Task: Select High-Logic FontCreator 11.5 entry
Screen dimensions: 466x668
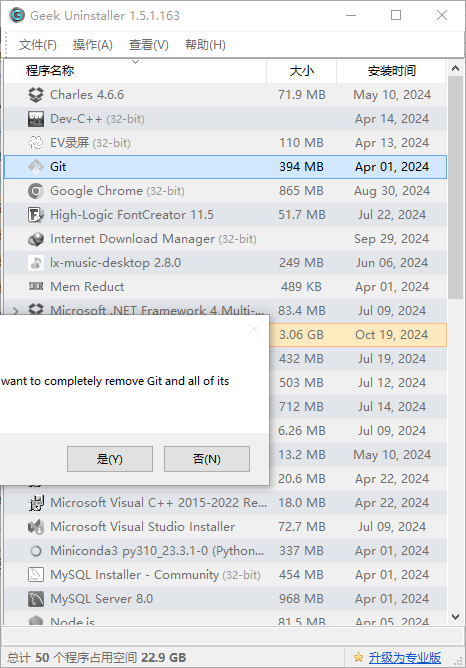Action: tap(132, 215)
